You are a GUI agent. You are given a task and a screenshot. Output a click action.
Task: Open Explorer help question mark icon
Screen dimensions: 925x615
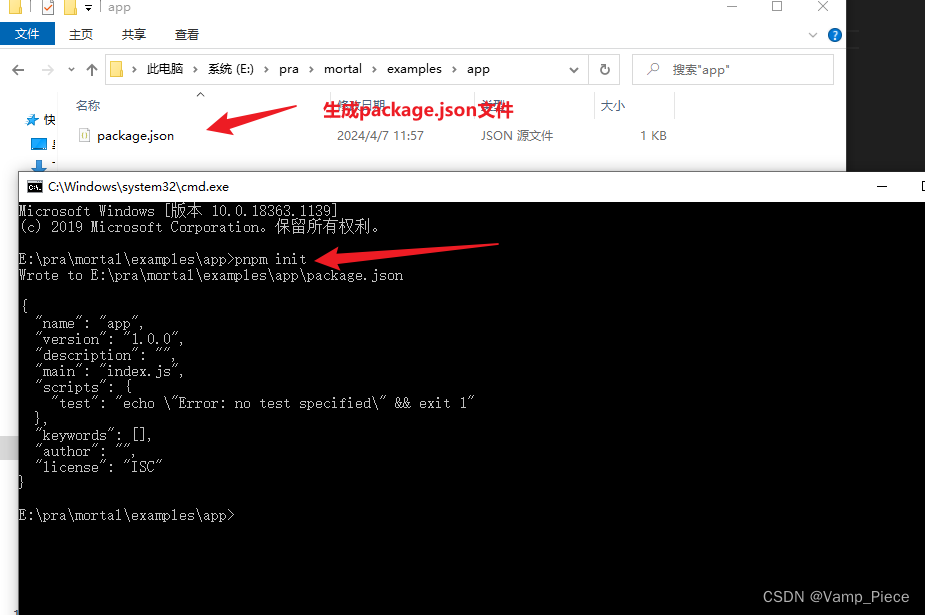[x=835, y=35]
